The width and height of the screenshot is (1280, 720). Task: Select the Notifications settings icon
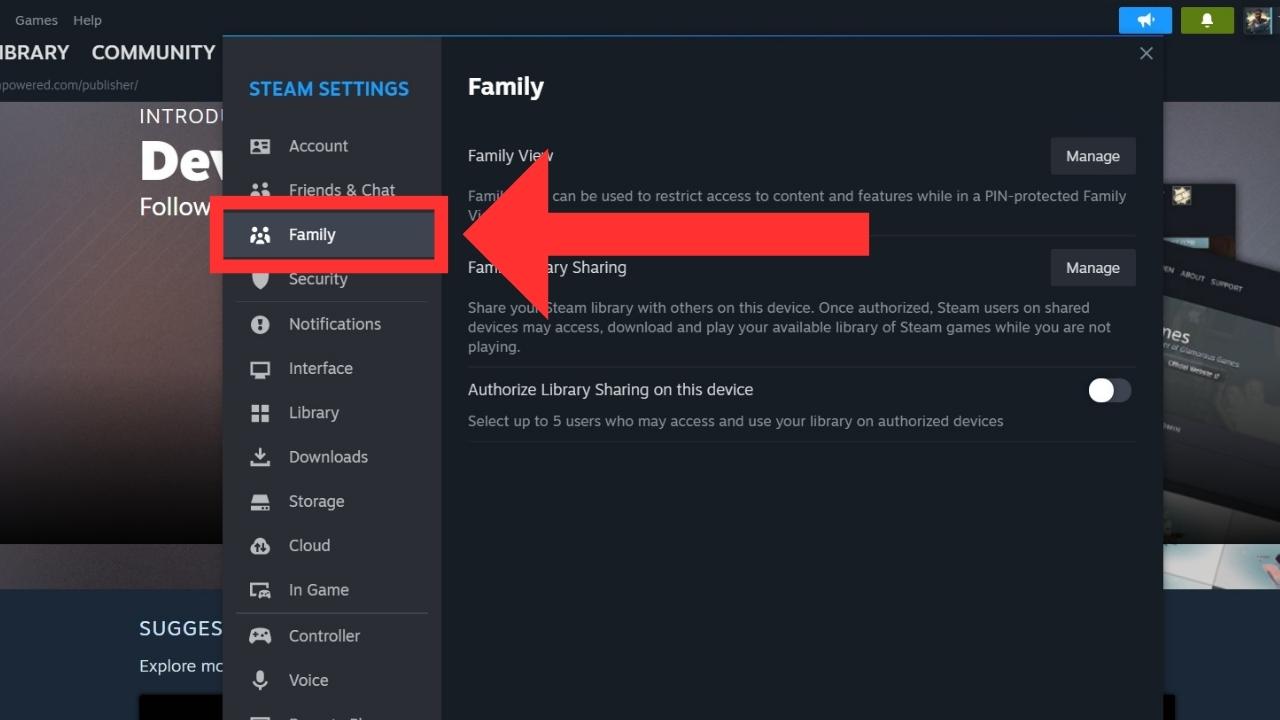pyautogui.click(x=260, y=323)
